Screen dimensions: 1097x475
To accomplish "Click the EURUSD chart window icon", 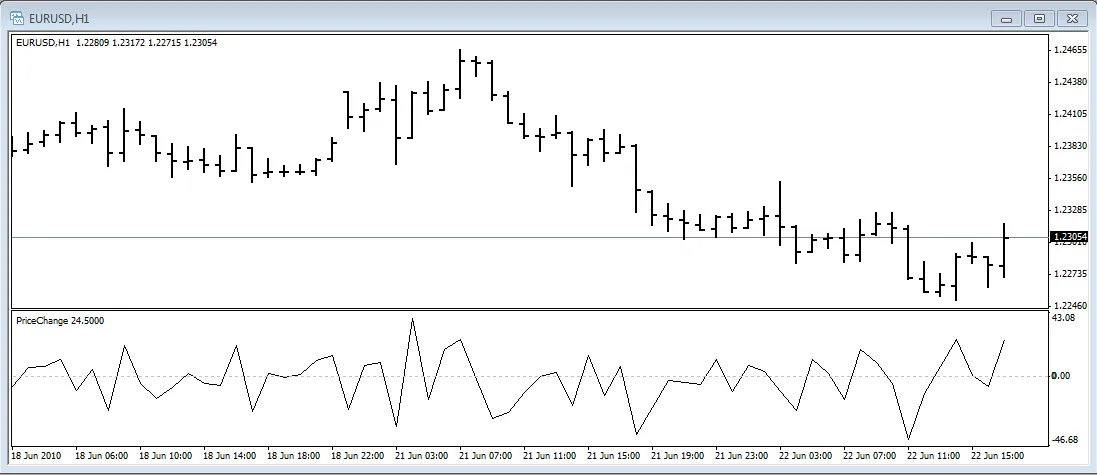I will (x=17, y=17).
